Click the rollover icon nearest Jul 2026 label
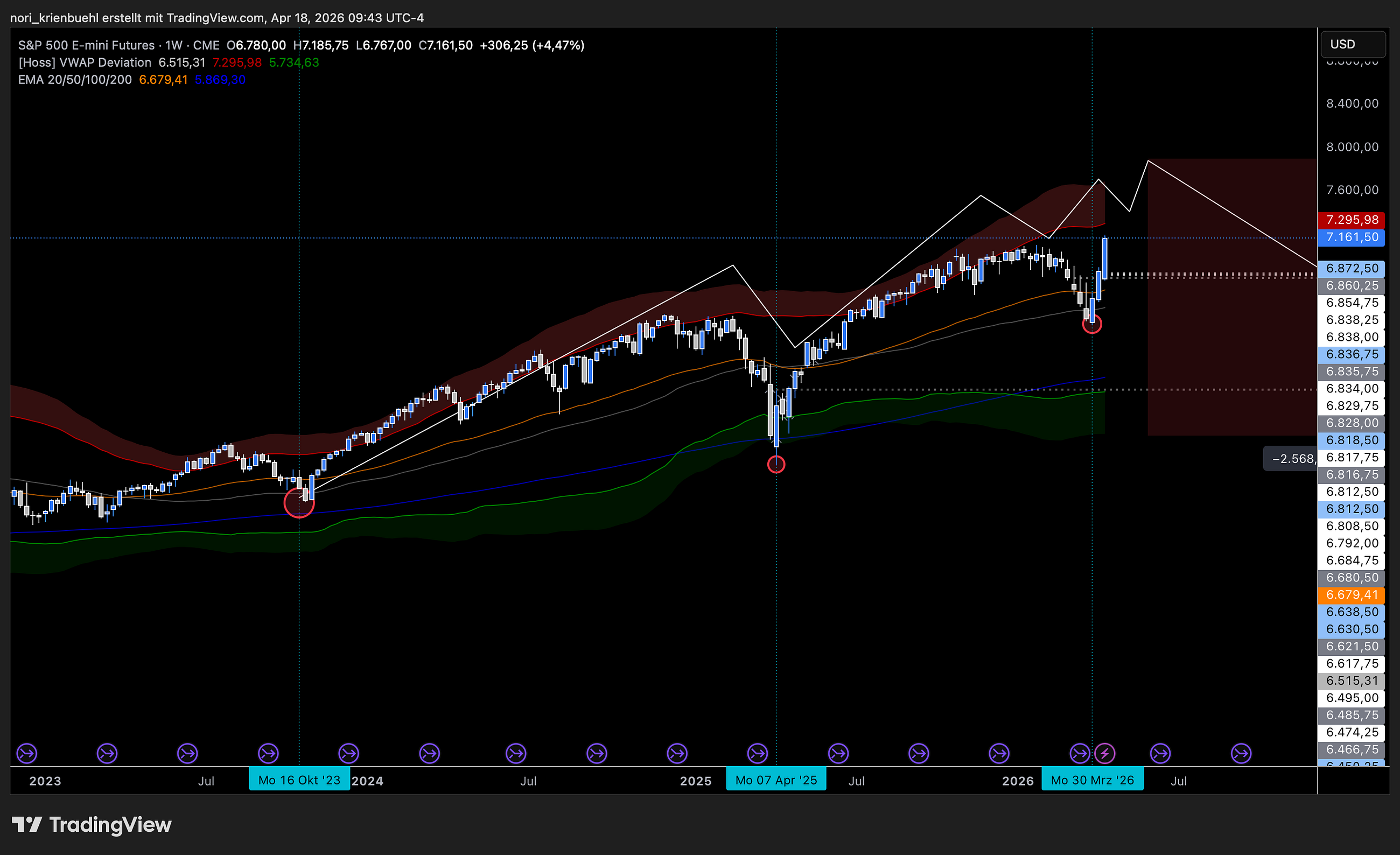Viewport: 1400px width, 855px height. coord(1160,754)
